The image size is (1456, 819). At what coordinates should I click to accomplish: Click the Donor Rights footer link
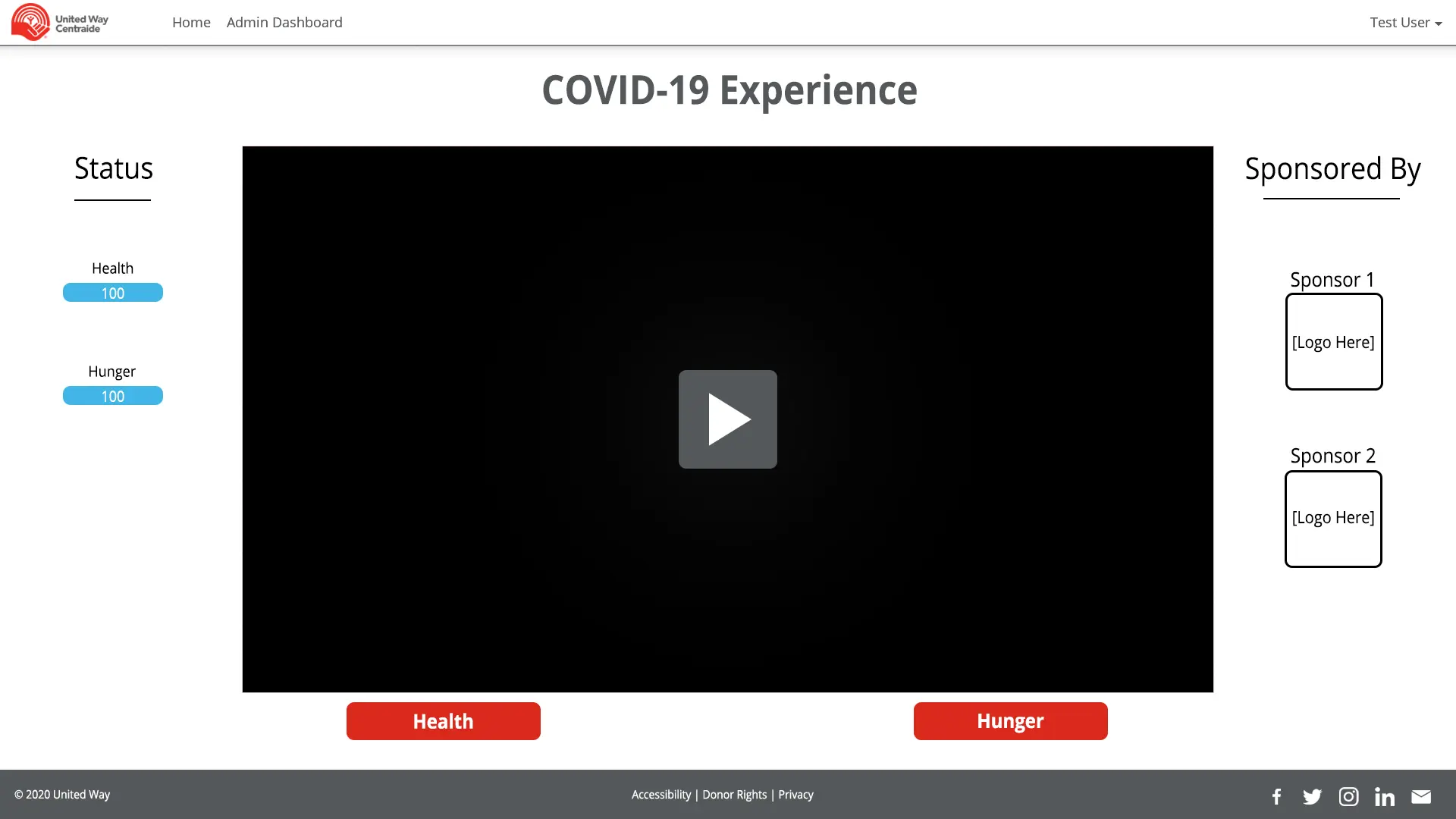[734, 794]
